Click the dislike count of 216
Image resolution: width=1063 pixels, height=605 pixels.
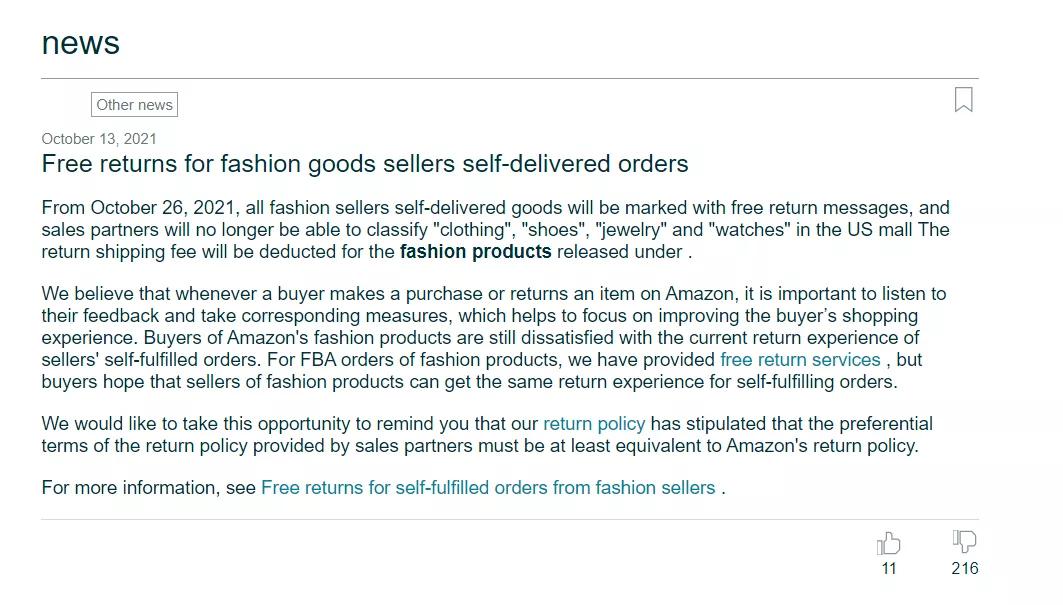965,568
